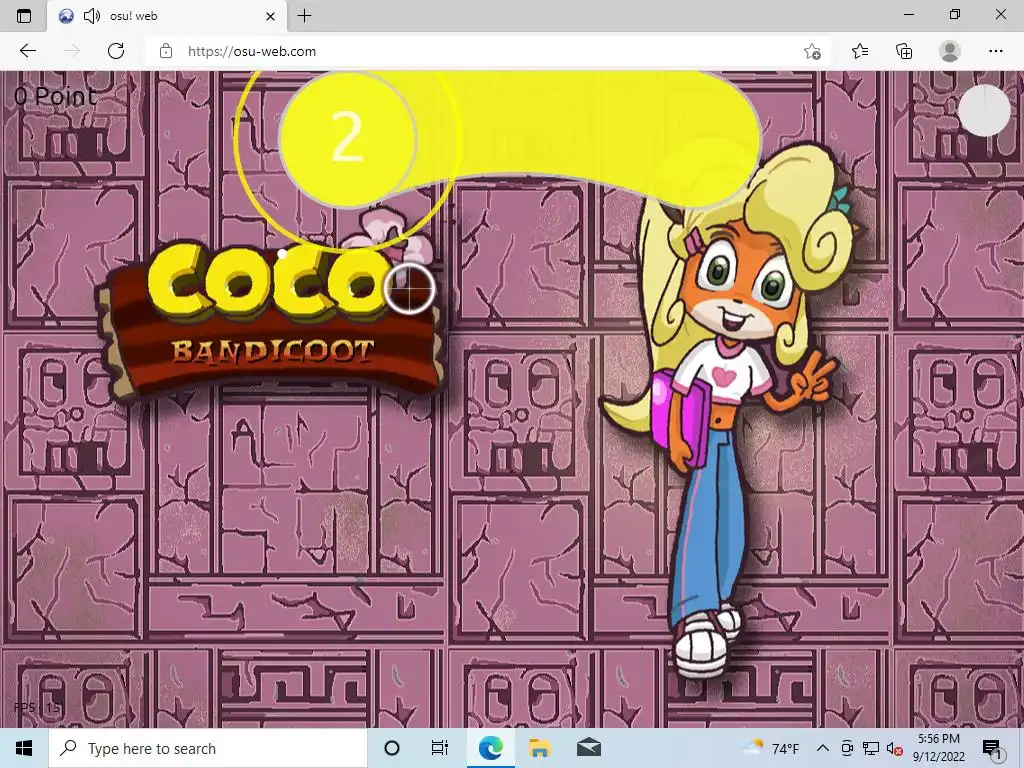Screen dimensions: 1024x768
Task: Click the taskbar search box
Action: 208,748
